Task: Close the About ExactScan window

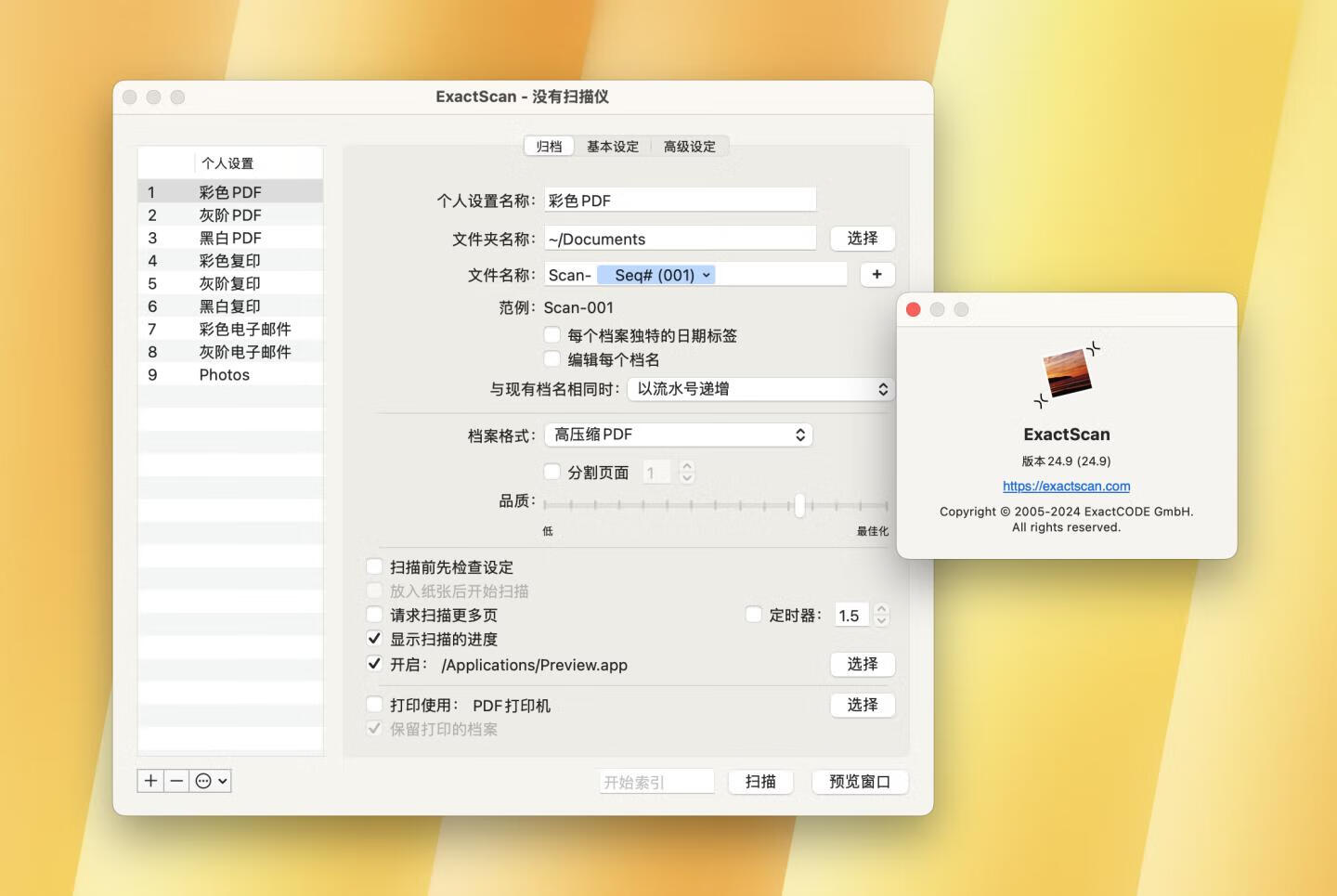Action: click(913, 309)
